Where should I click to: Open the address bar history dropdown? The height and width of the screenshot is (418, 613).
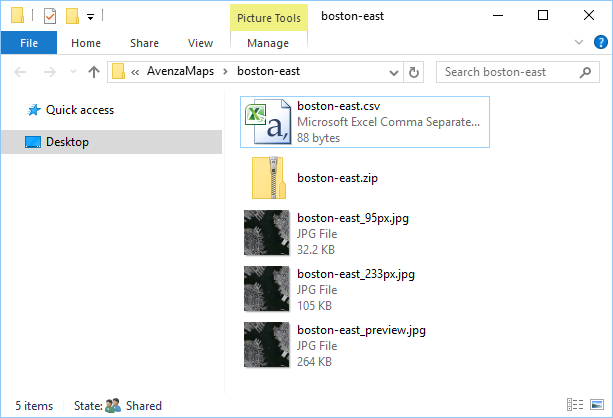click(x=394, y=72)
